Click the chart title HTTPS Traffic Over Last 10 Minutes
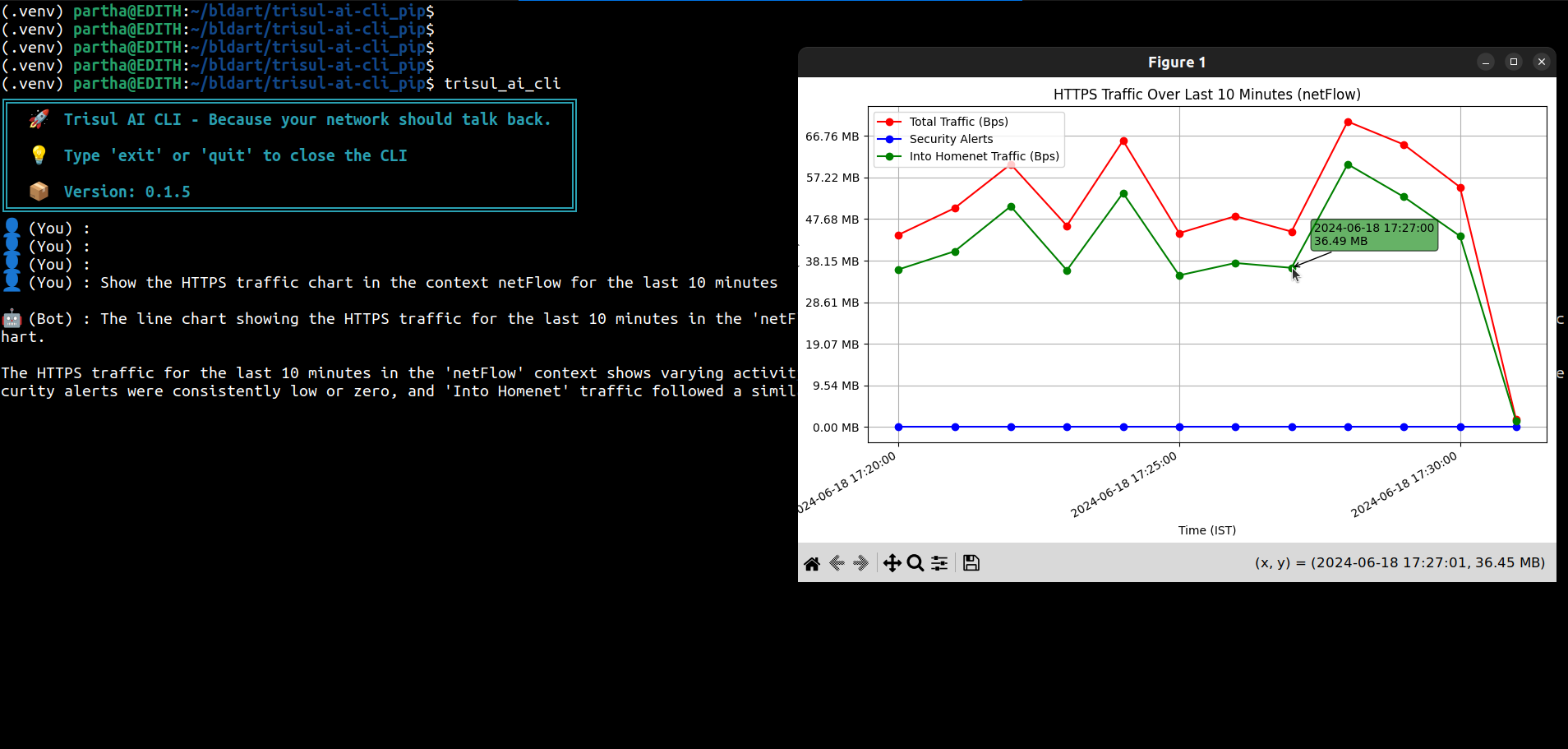This screenshot has width=1568, height=749. coord(1206,95)
